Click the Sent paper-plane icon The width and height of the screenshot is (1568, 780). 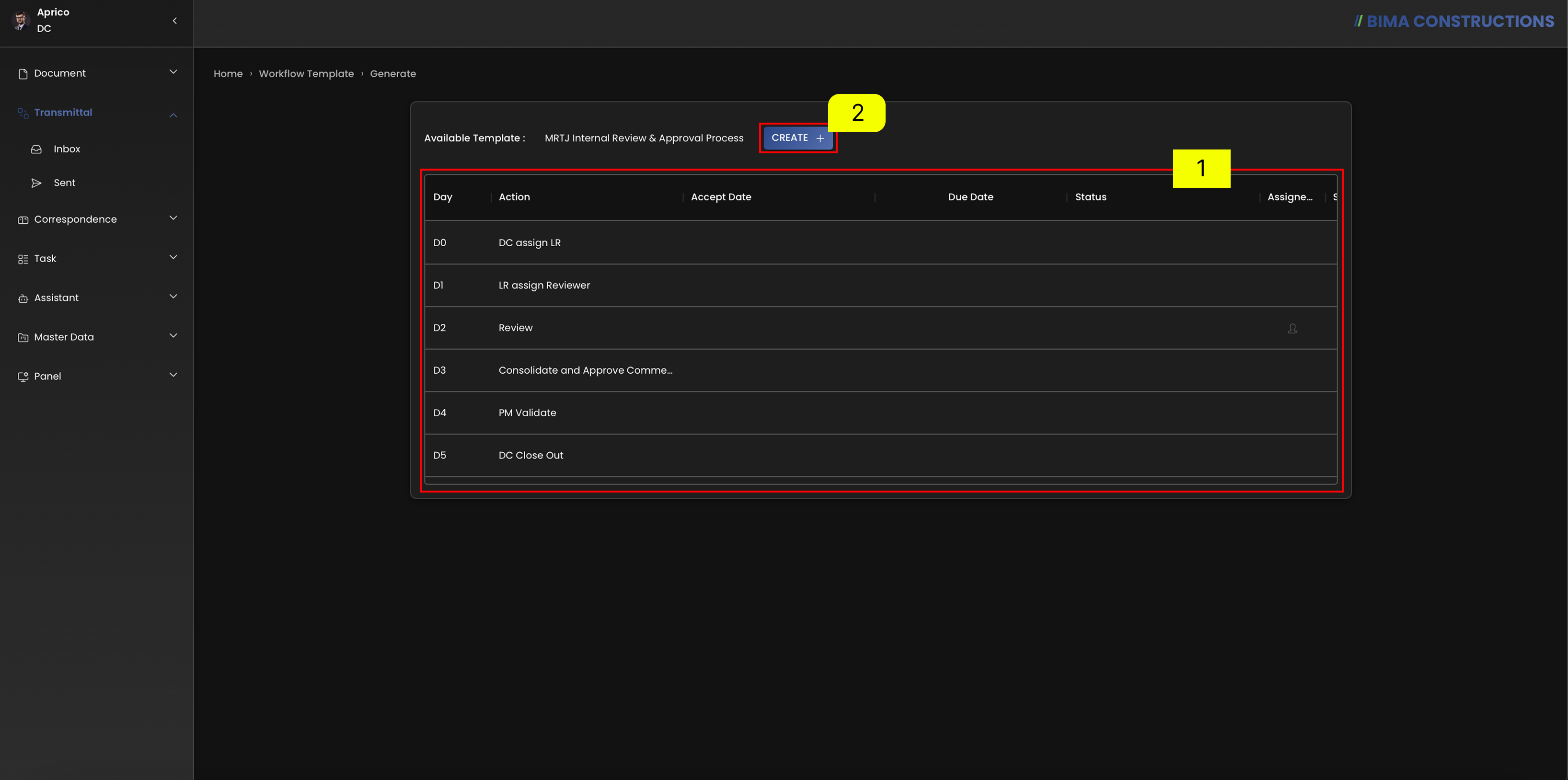[x=36, y=183]
